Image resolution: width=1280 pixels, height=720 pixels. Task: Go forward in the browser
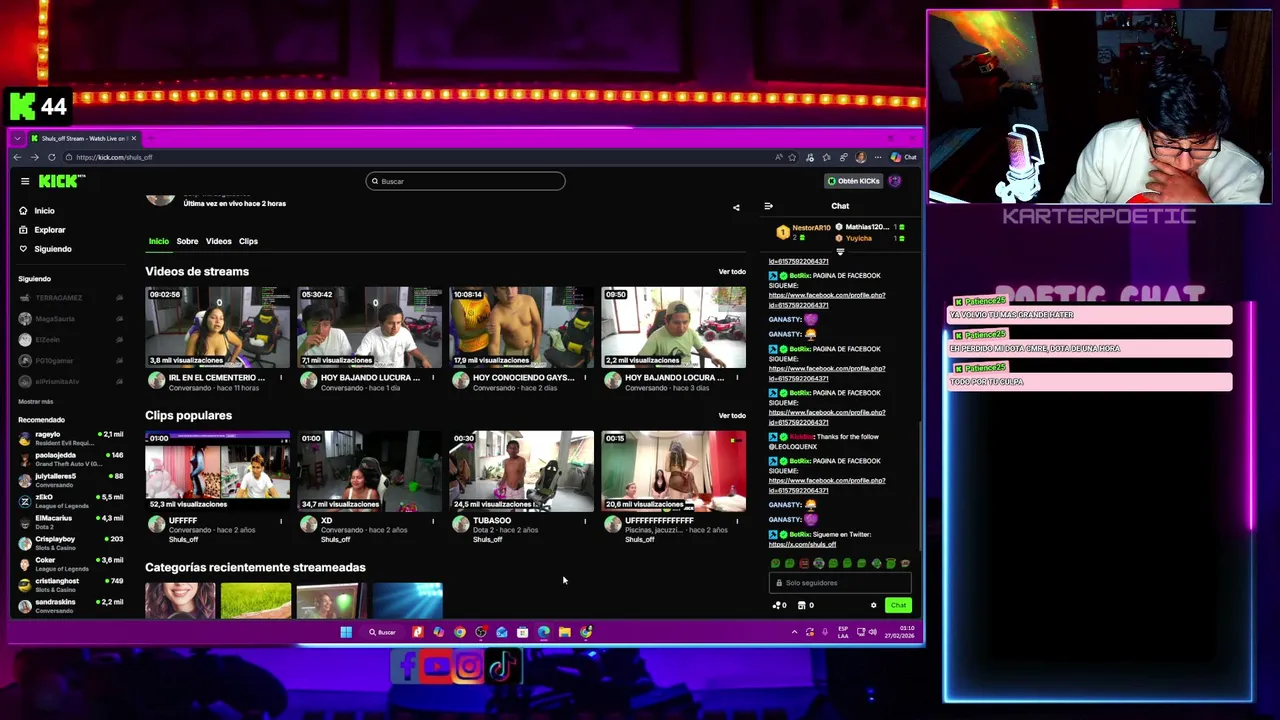tap(34, 157)
